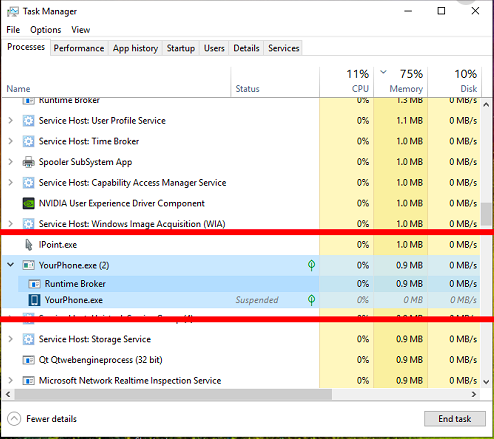Switch to the App history tab

(x=135, y=48)
